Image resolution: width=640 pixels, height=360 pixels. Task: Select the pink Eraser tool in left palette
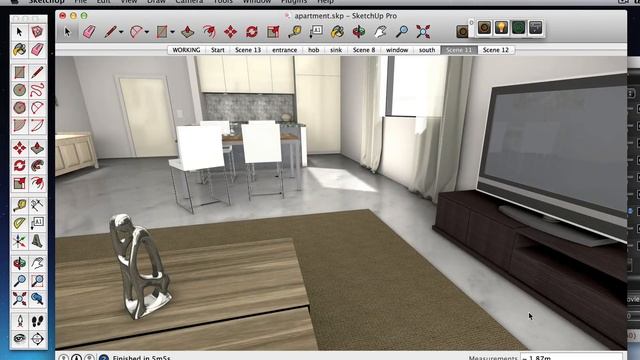point(37,49)
